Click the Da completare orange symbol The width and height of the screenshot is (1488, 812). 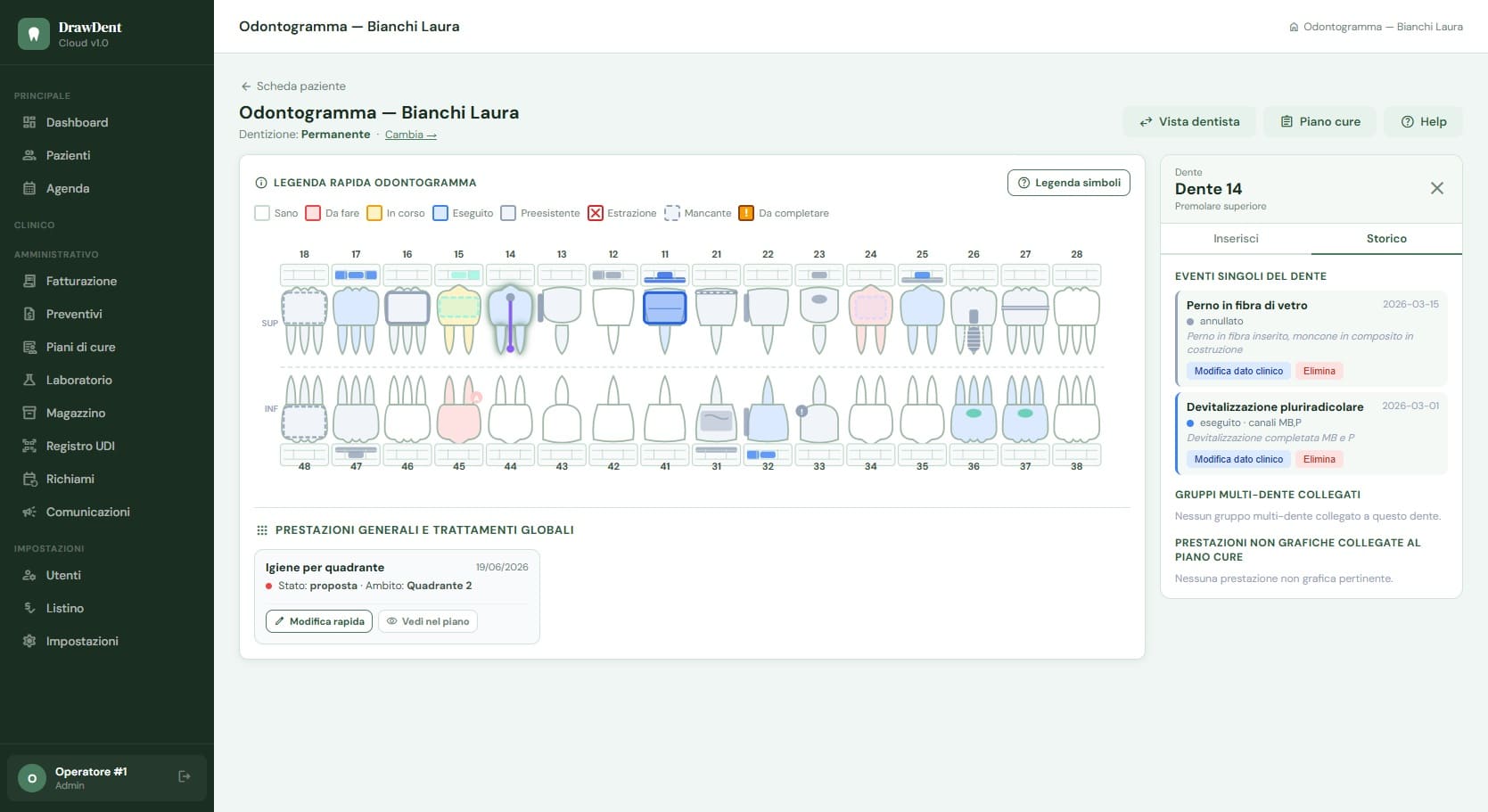click(x=746, y=213)
